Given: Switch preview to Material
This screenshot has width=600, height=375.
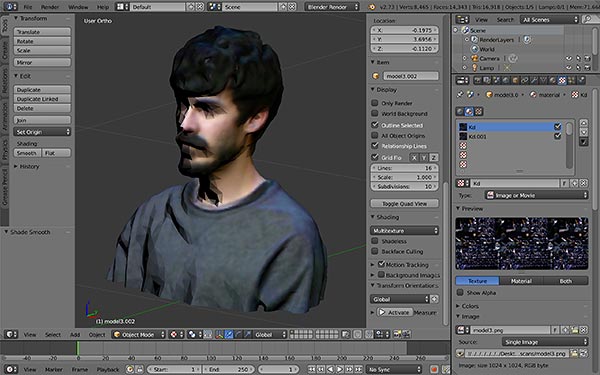Looking at the screenshot, I should click(x=521, y=280).
